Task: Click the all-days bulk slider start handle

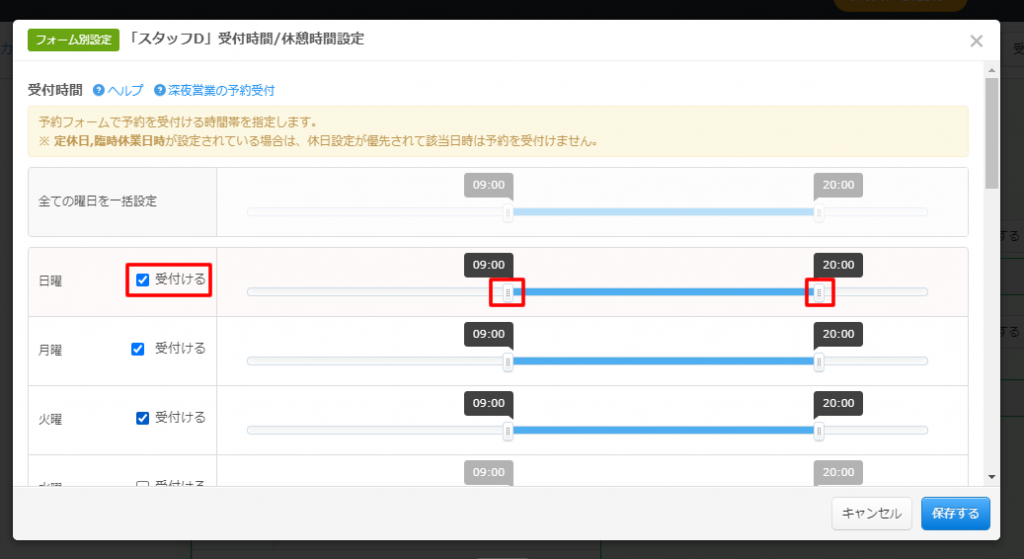Action: [508, 213]
